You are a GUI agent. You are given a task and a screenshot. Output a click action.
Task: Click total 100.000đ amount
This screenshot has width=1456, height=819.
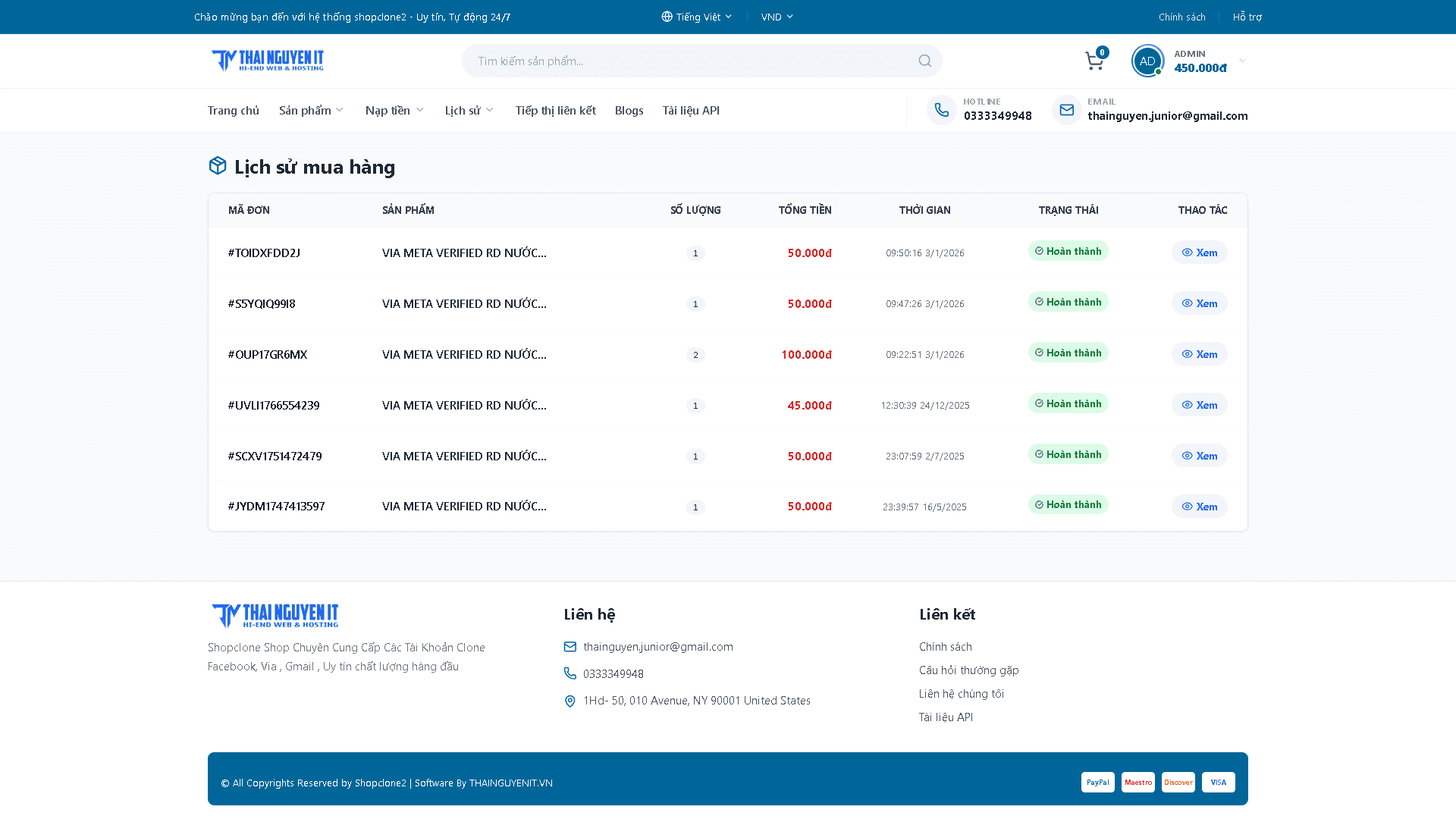coord(806,355)
